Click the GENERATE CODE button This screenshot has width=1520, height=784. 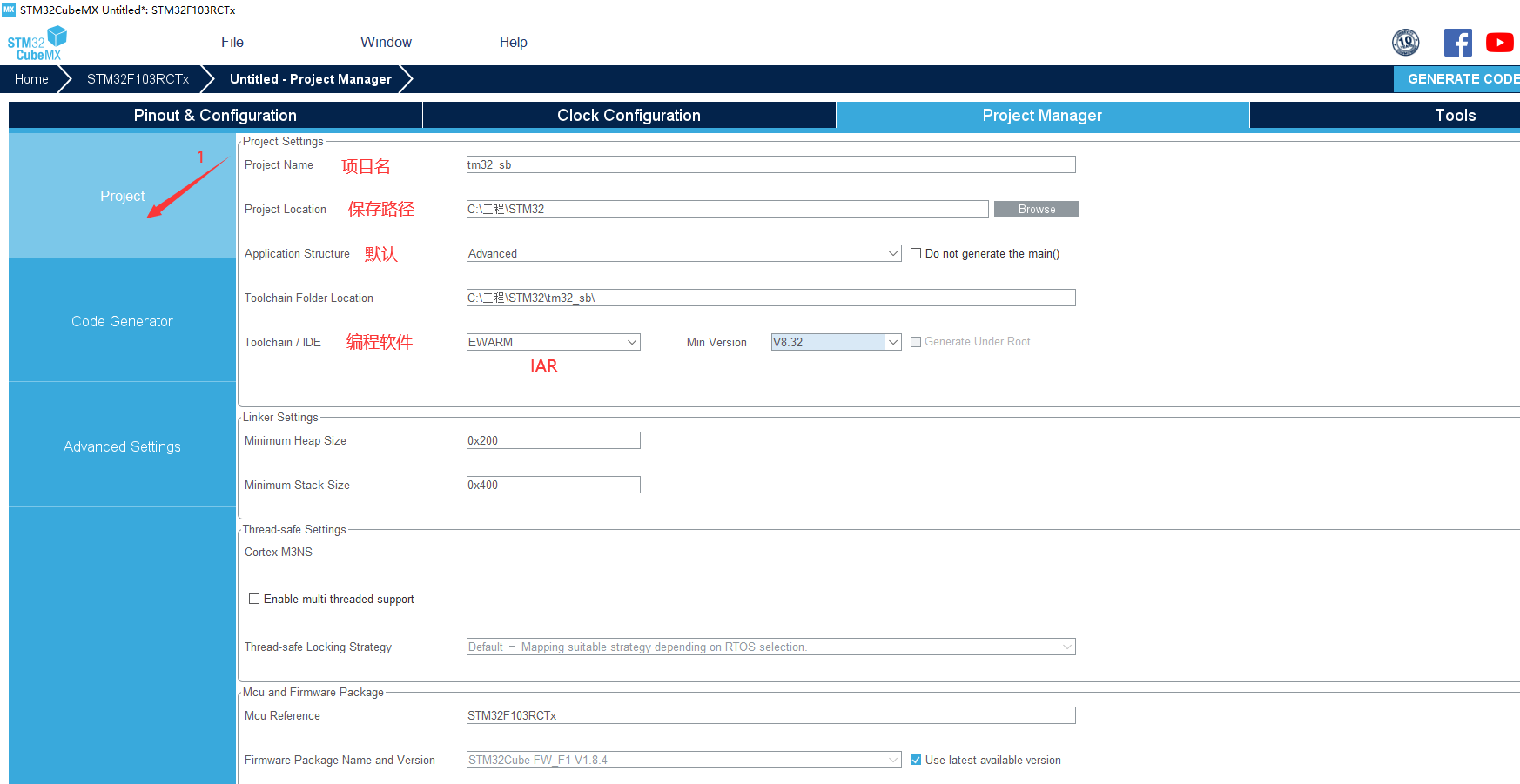click(1457, 78)
